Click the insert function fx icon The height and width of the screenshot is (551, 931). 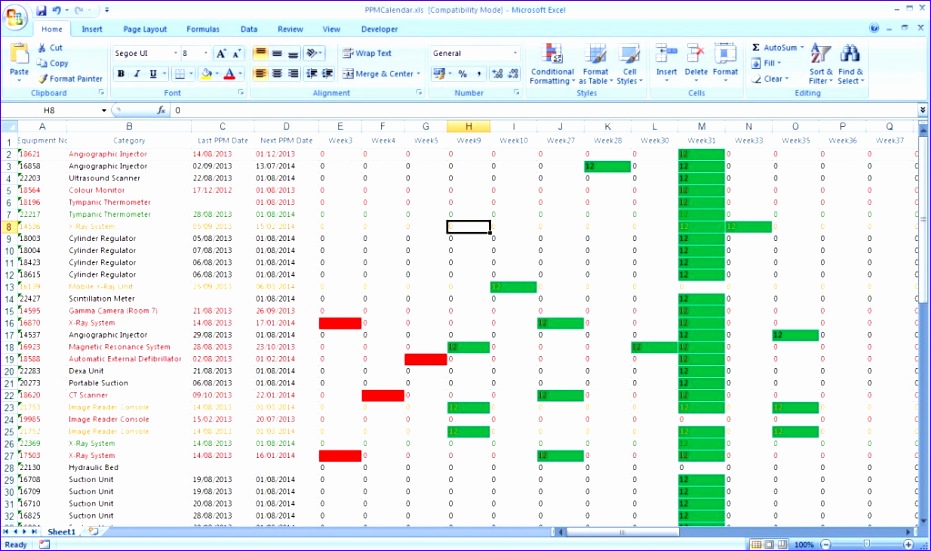161,110
